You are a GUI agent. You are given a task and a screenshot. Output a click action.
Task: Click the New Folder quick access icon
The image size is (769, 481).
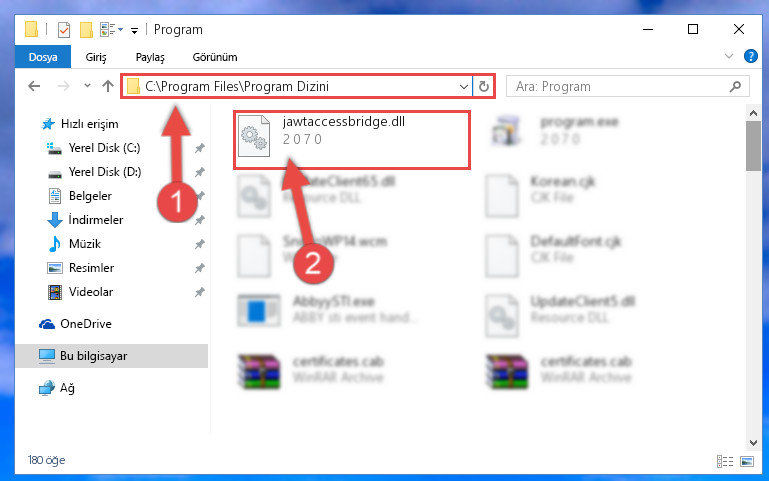click(86, 30)
